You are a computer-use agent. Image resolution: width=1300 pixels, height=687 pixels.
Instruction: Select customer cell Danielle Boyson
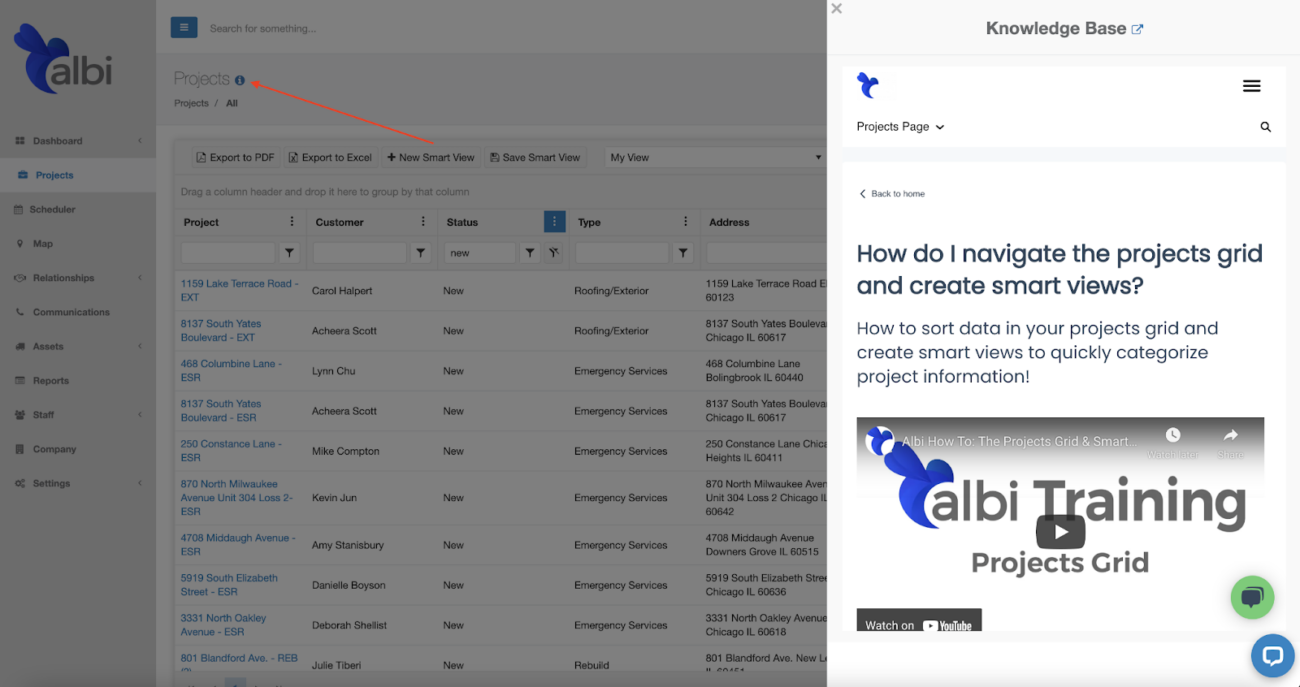click(348, 585)
